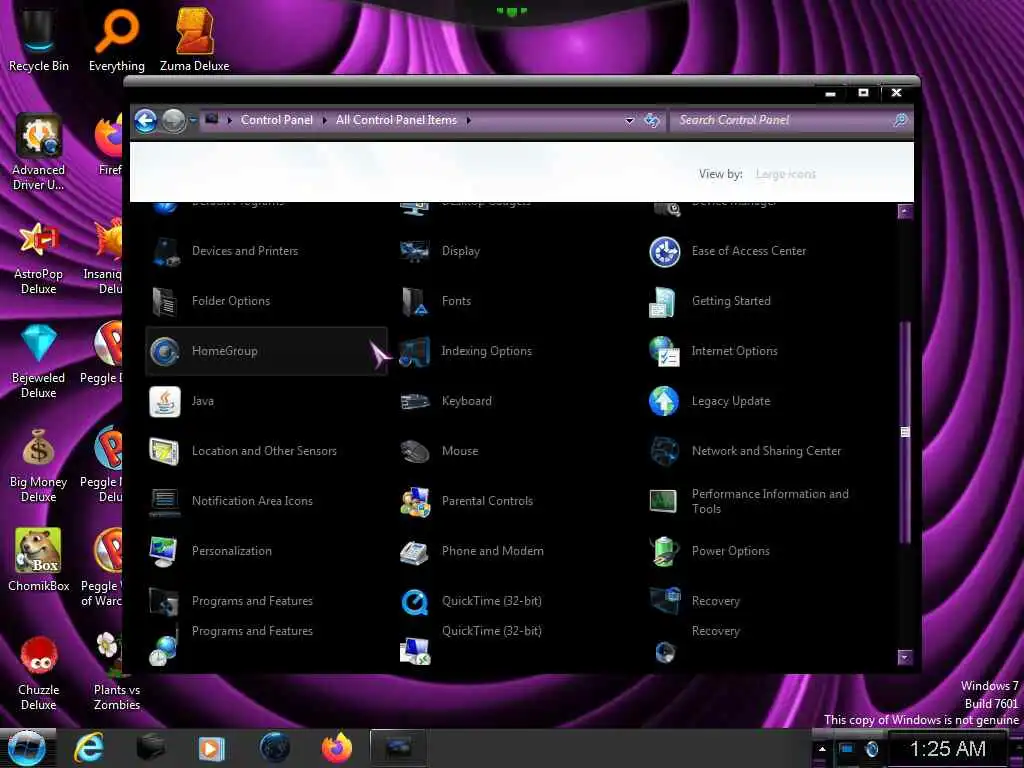
Task: Click the Personalization label
Action: pos(232,551)
